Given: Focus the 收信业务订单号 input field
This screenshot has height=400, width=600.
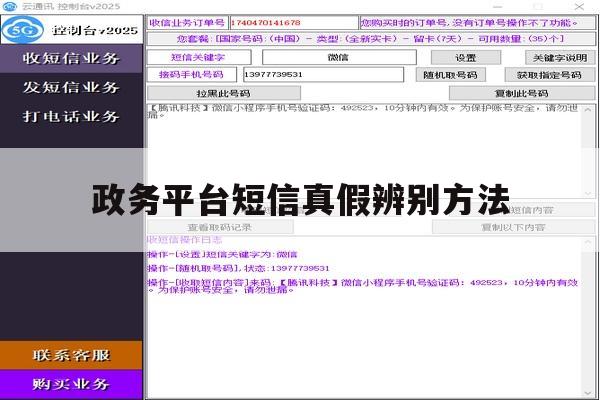Looking at the screenshot, I should [293, 23].
